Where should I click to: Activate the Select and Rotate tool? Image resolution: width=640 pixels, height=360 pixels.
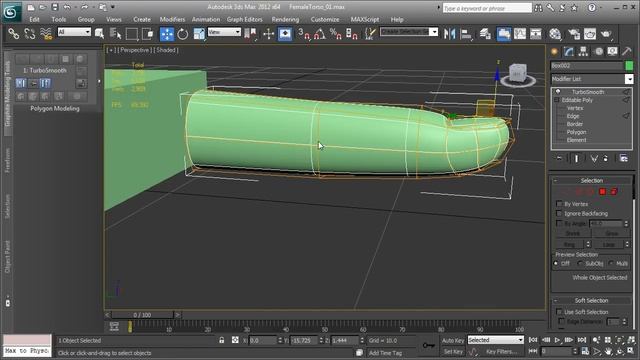pos(183,34)
